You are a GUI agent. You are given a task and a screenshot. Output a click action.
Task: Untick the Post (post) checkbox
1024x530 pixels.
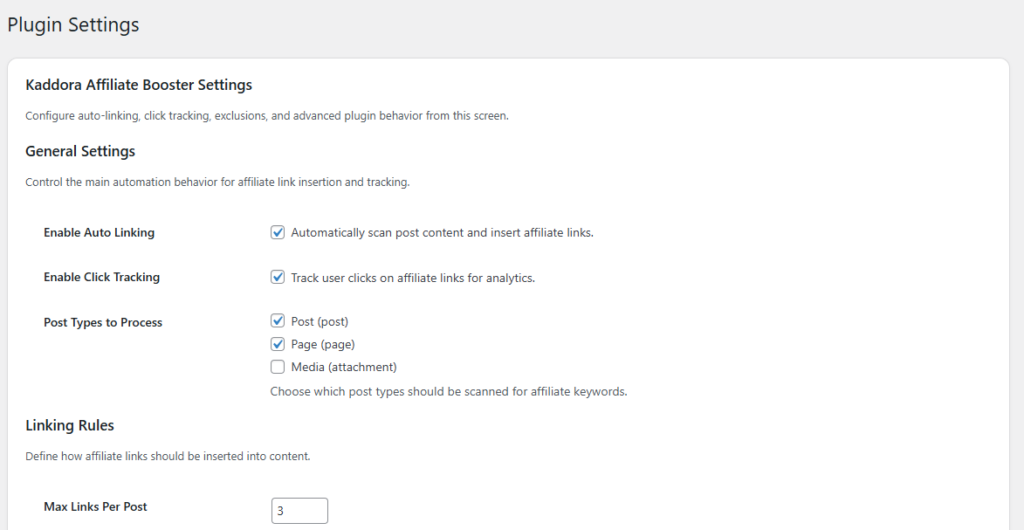[x=278, y=321]
